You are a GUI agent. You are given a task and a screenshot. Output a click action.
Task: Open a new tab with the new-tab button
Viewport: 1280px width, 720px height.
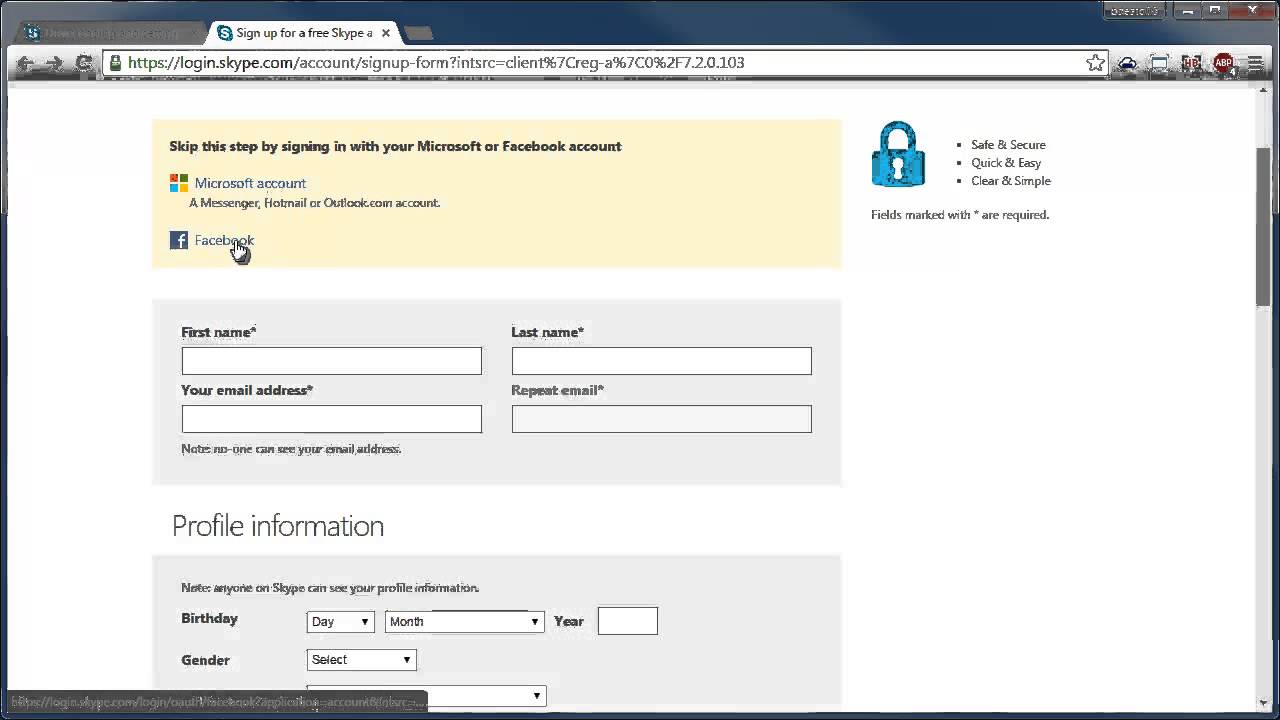420,33
